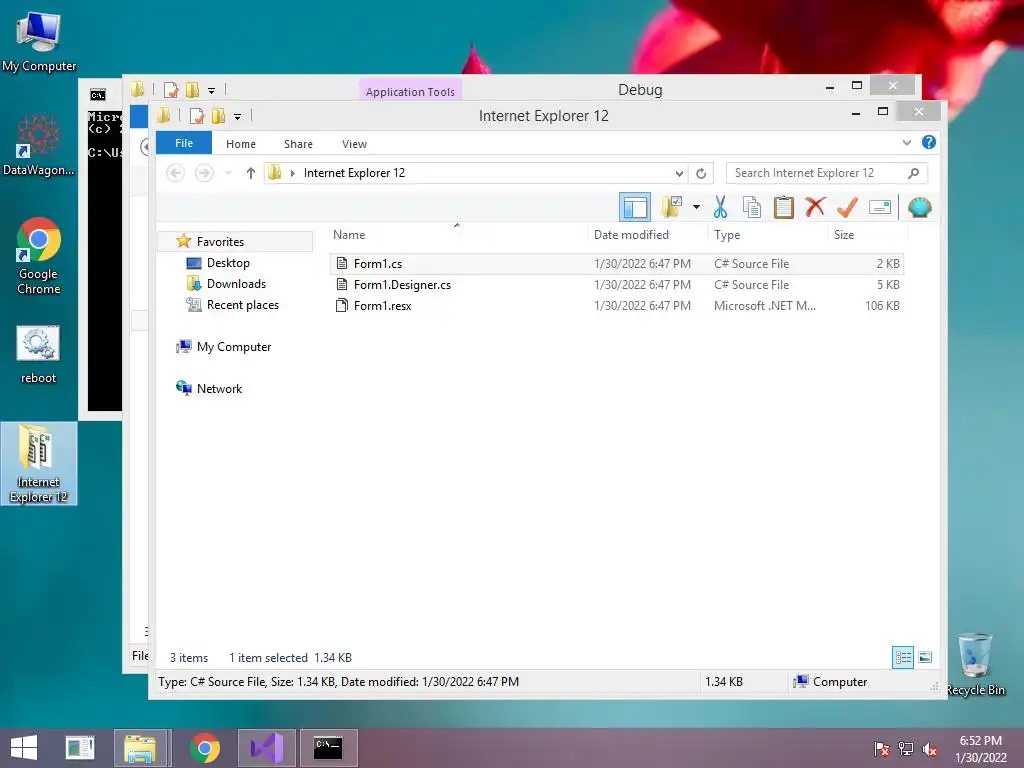Select Network in the navigation pane

click(x=219, y=389)
